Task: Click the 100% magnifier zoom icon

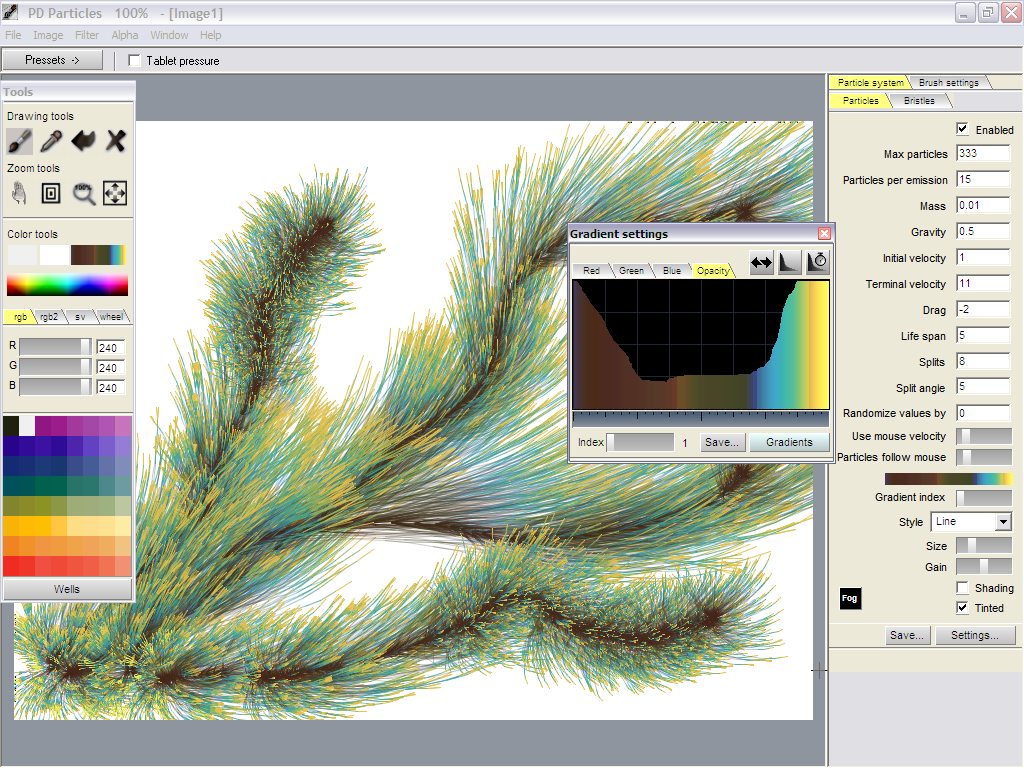Action: point(83,193)
